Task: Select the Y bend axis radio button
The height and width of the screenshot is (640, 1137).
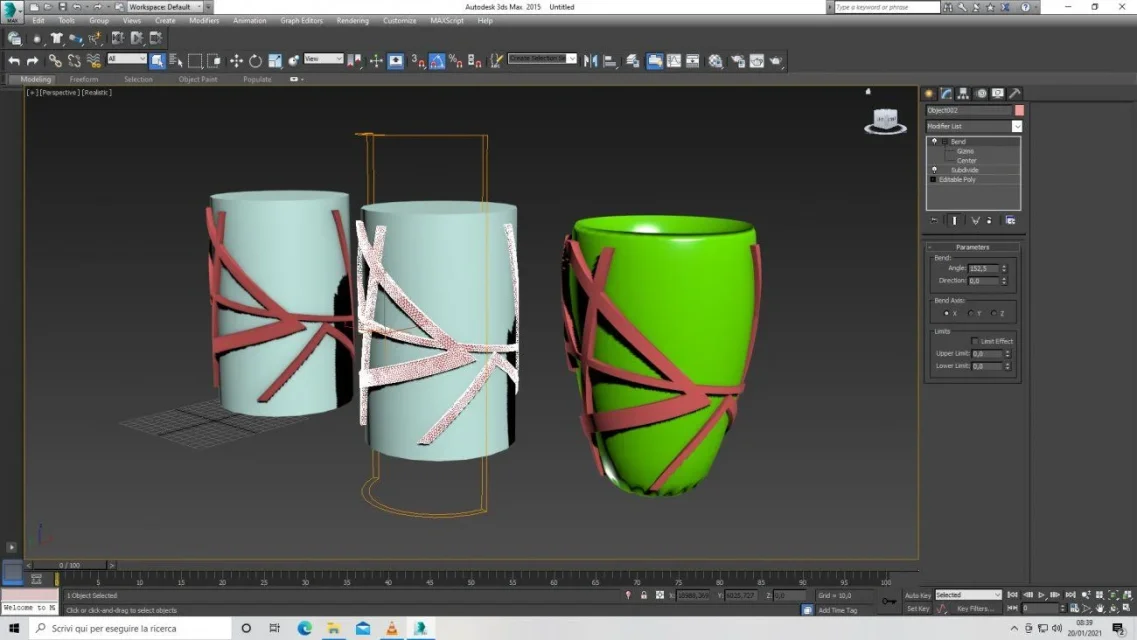Action: pos(970,313)
